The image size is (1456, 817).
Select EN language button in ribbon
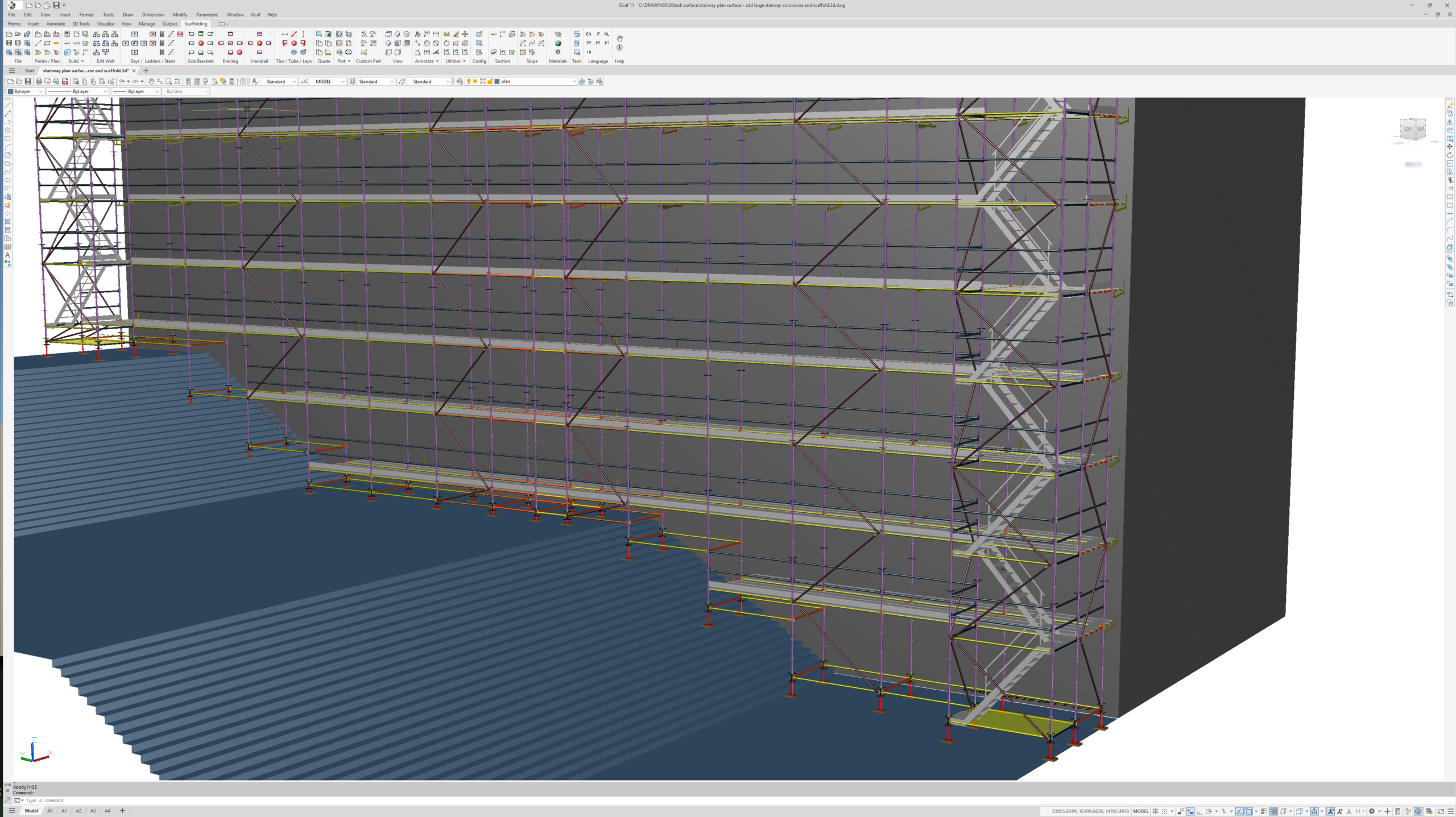[x=589, y=34]
